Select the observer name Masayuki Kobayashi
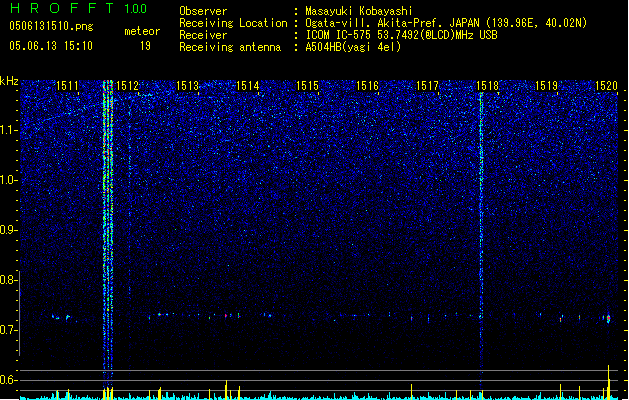Image resolution: width=629 pixels, height=400 pixels. point(359,11)
